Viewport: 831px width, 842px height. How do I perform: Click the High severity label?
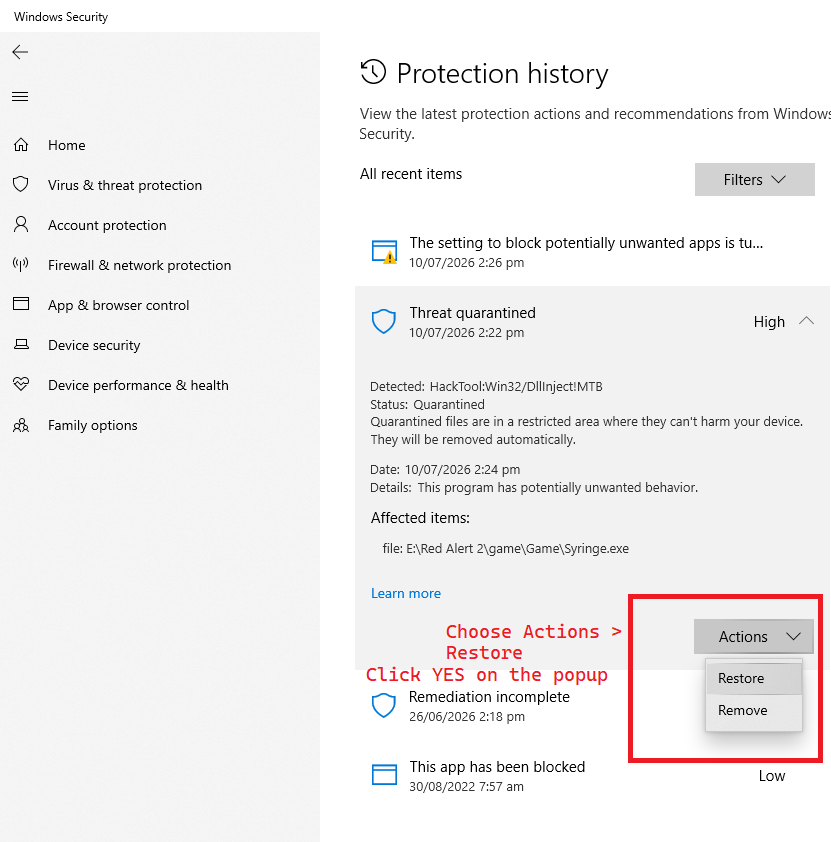click(x=769, y=322)
